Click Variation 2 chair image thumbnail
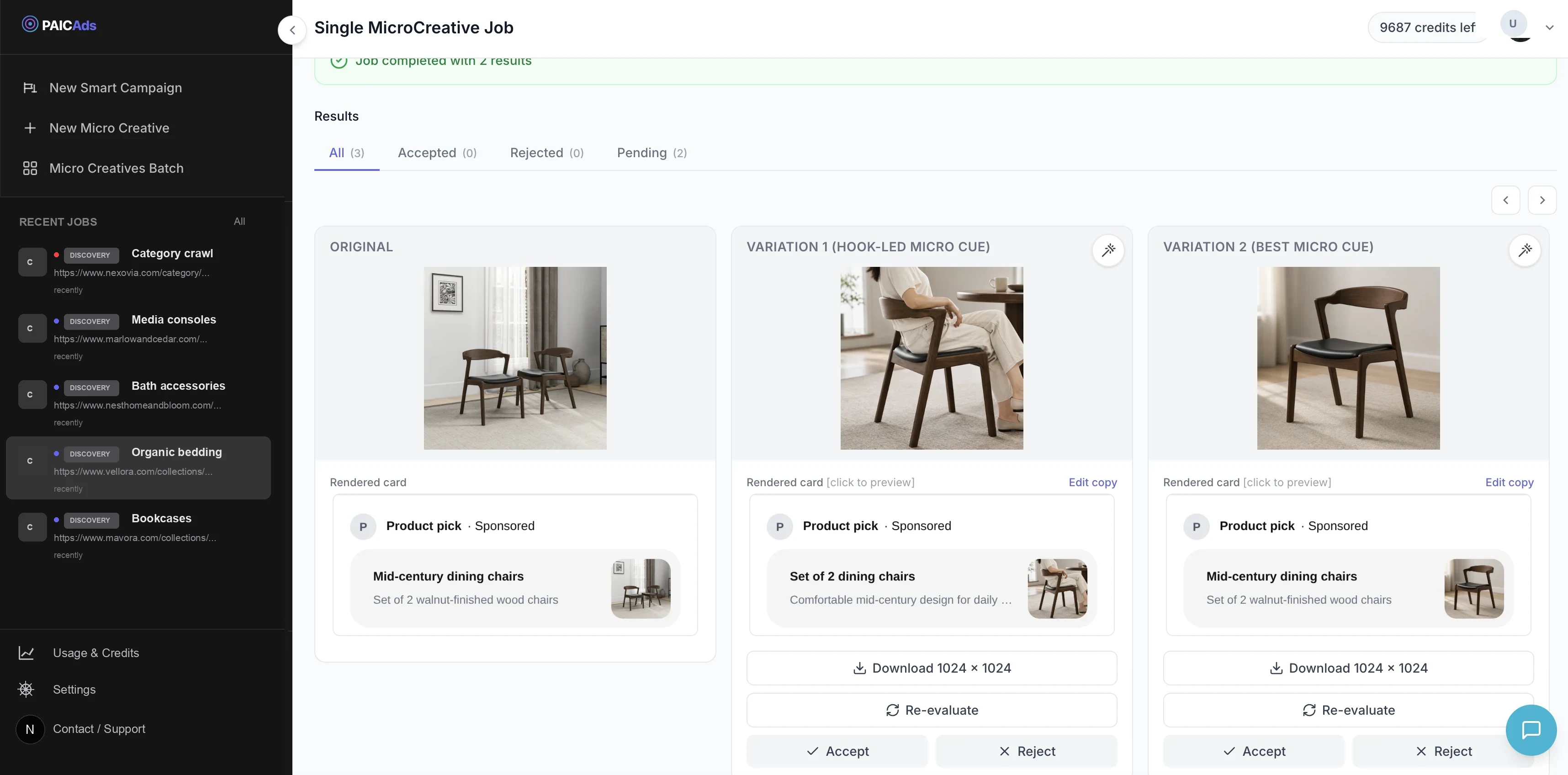This screenshot has height=775, width=1568. coord(1473,589)
